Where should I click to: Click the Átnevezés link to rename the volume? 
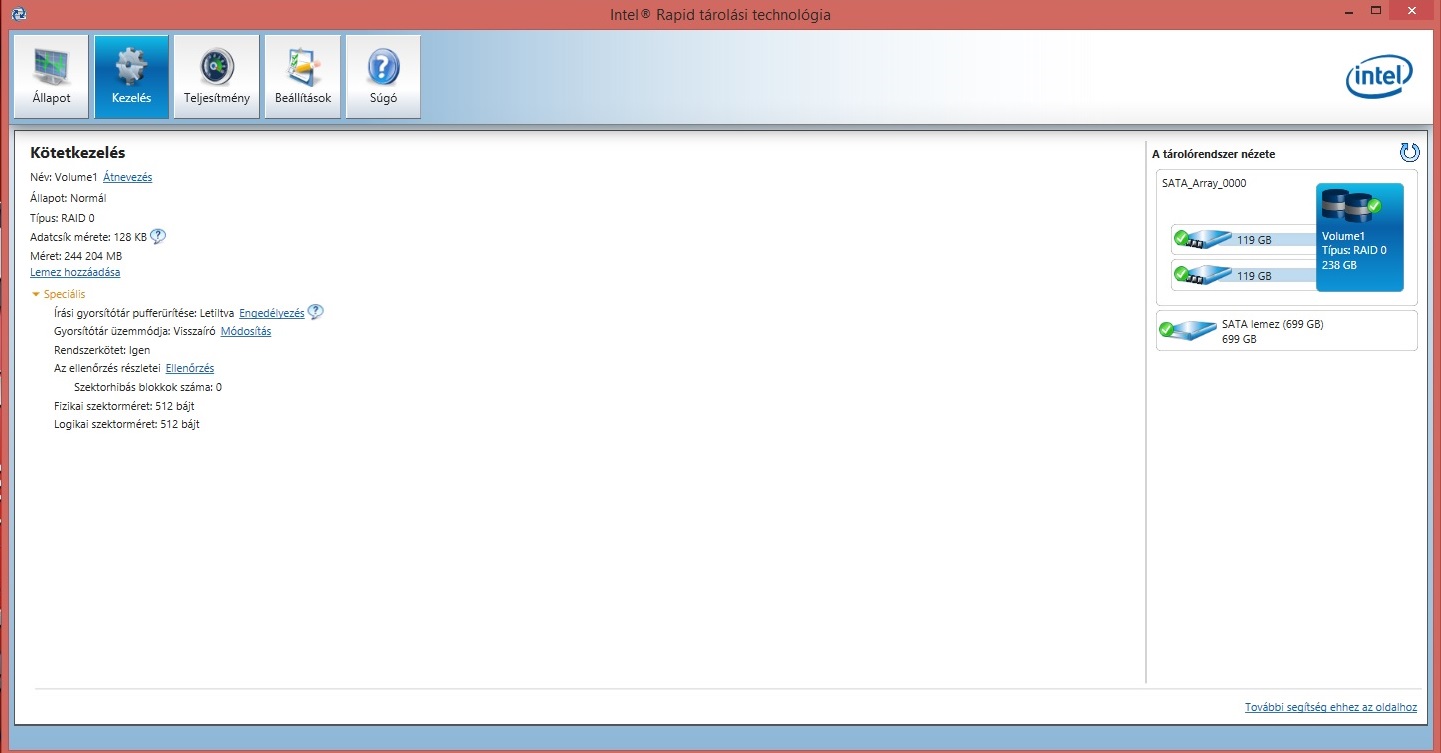pyautogui.click(x=127, y=177)
